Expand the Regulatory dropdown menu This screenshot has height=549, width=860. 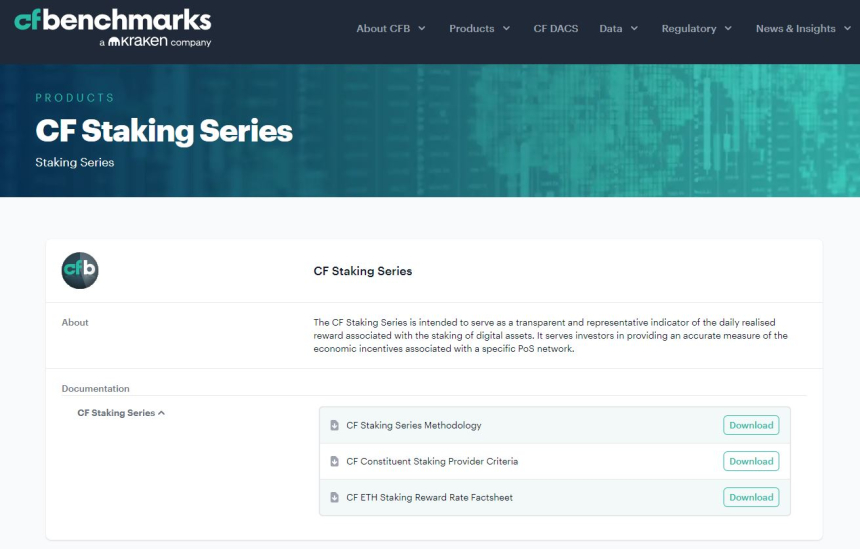coord(696,29)
